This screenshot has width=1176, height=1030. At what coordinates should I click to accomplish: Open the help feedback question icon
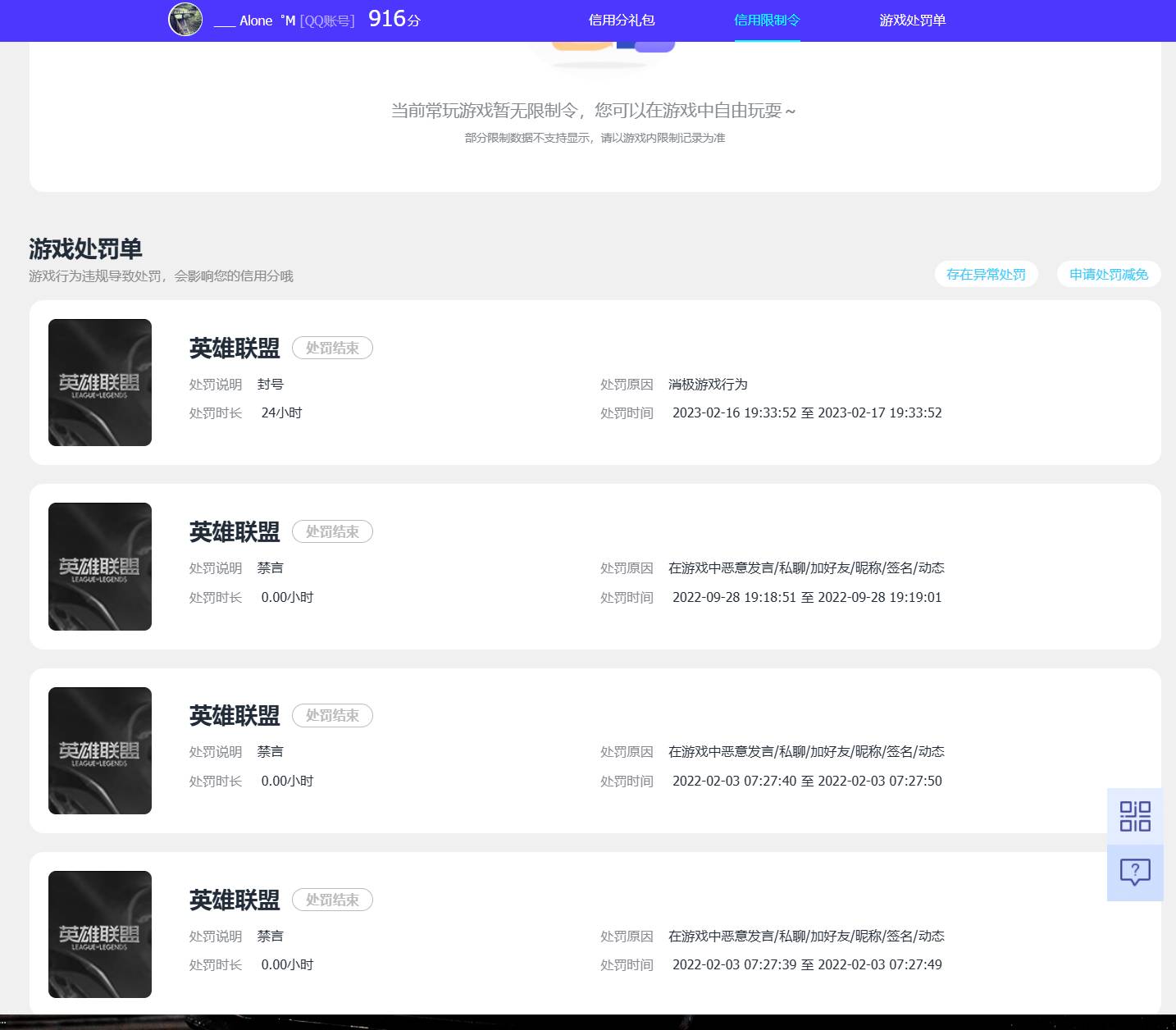point(1135,873)
